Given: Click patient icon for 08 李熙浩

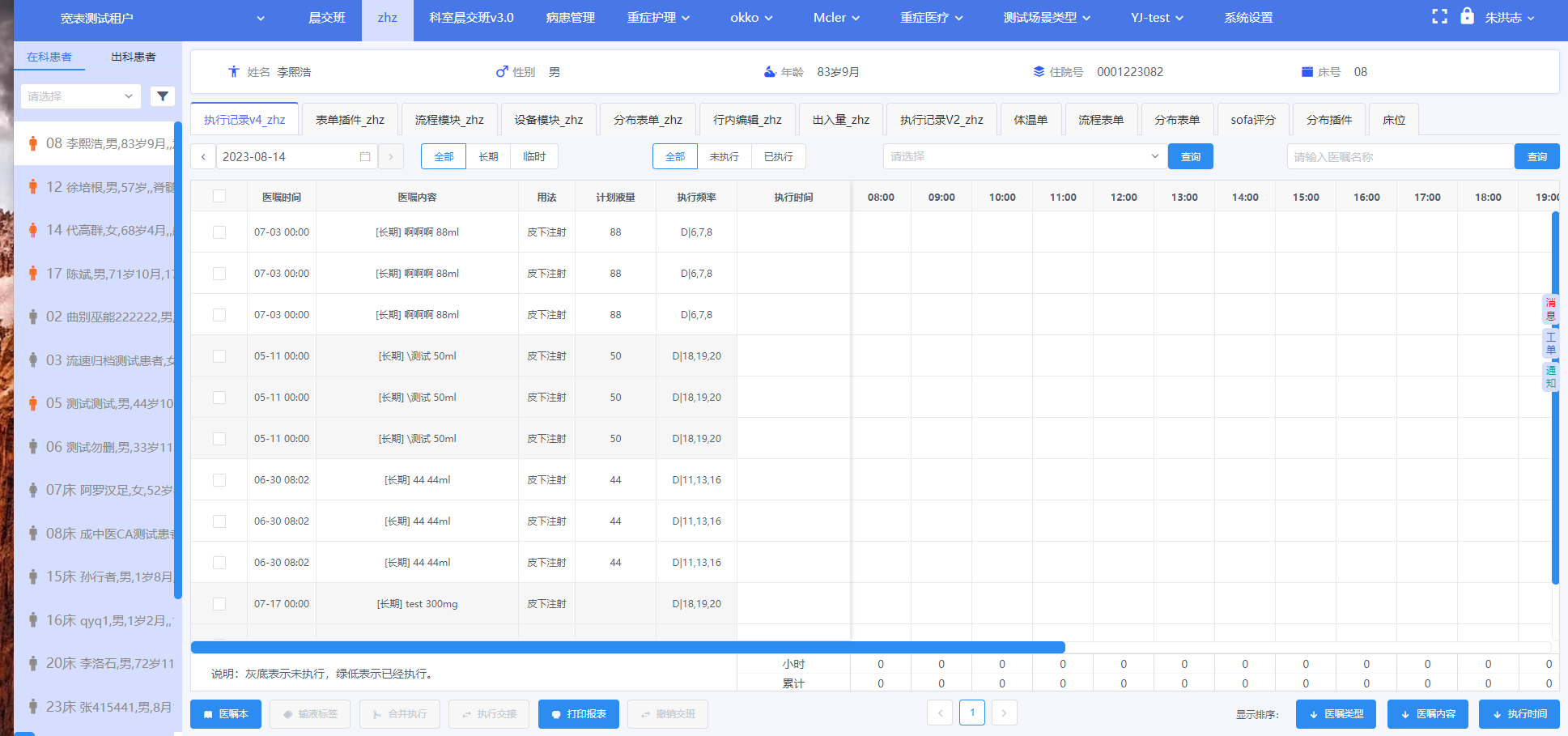Looking at the screenshot, I should click(32, 143).
